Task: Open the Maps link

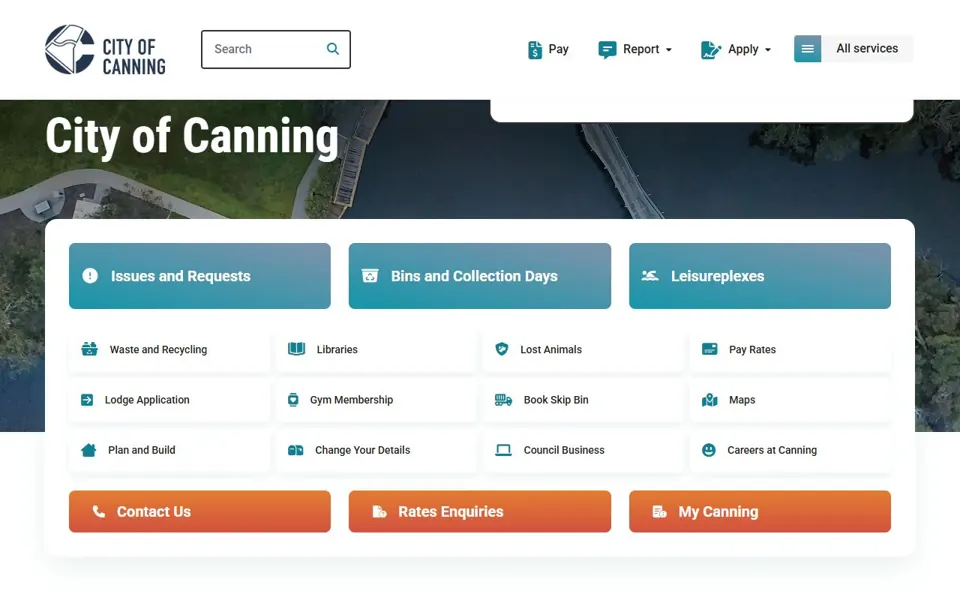Action: click(742, 400)
